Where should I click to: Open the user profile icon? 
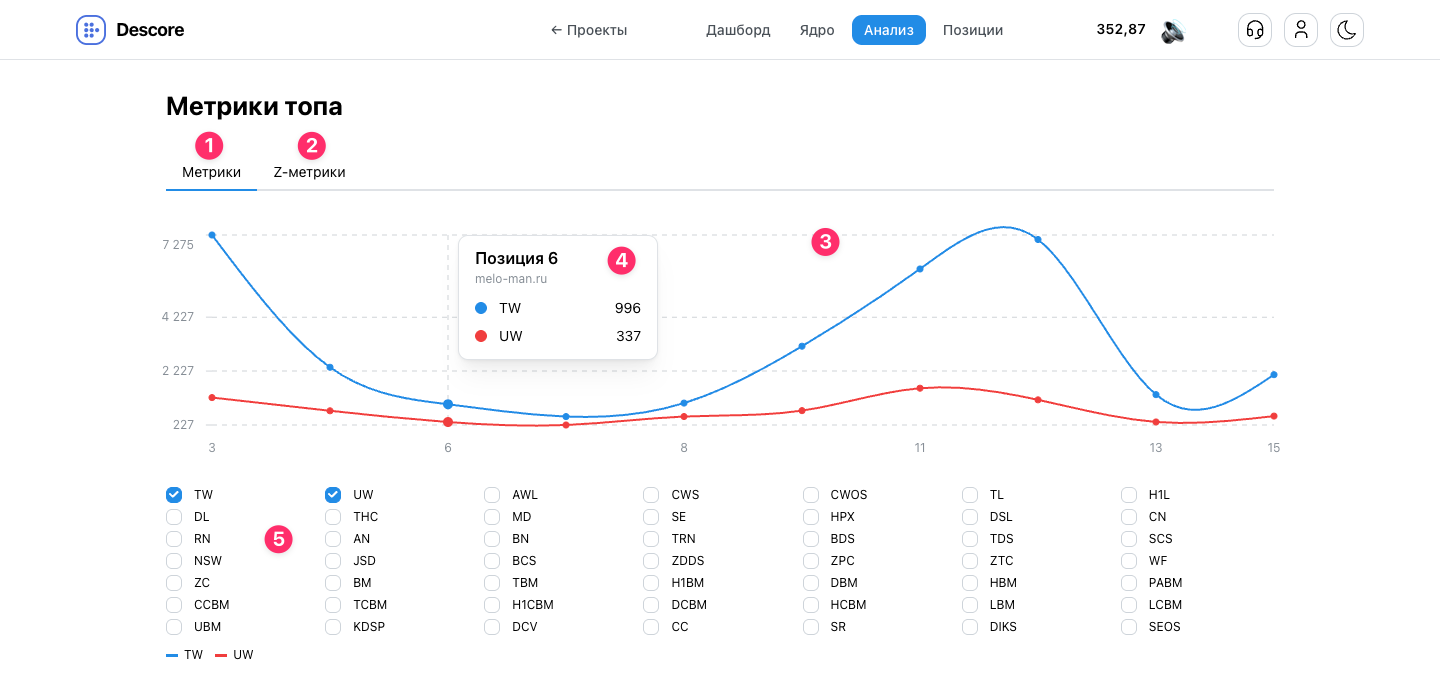(x=1301, y=30)
